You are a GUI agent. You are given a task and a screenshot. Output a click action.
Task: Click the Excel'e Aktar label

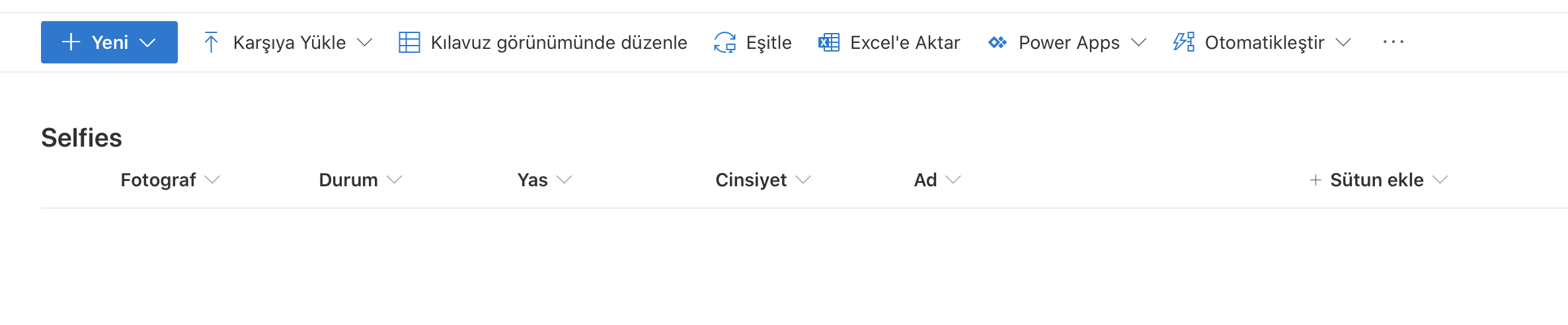[905, 42]
